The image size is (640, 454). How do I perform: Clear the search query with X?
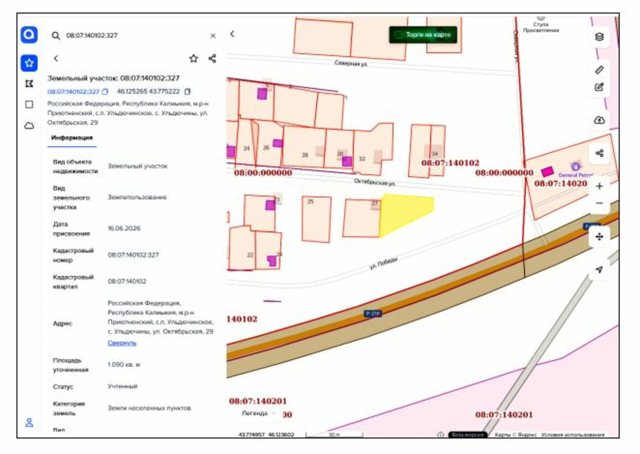click(213, 36)
